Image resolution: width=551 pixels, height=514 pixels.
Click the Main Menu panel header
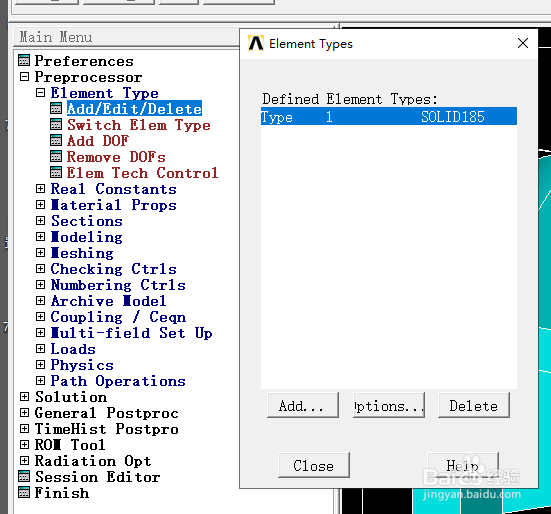click(127, 37)
